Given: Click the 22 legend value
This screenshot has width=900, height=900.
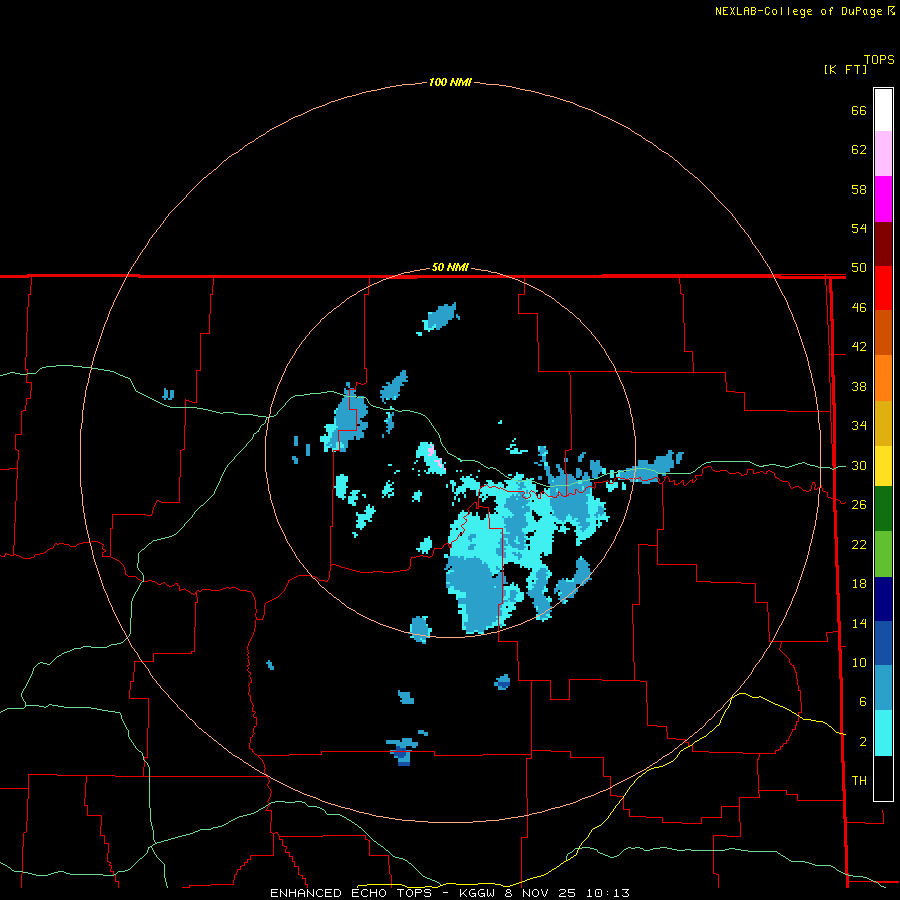Looking at the screenshot, I should (x=859, y=544).
